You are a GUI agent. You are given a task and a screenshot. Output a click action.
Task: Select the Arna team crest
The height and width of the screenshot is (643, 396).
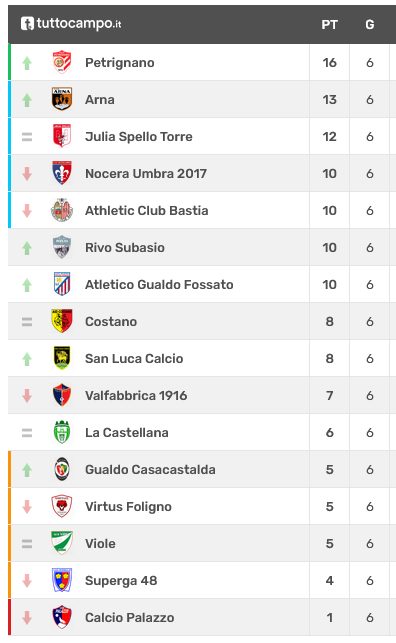pyautogui.click(x=62, y=99)
